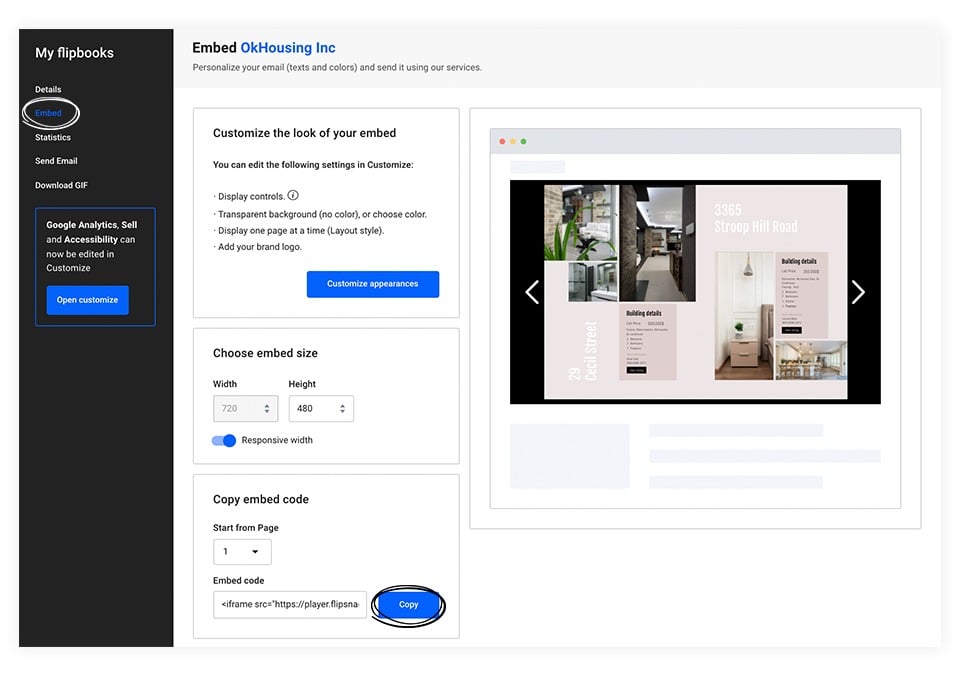Click the Width field showing 720
The width and height of the screenshot is (960, 676).
[x=246, y=408]
